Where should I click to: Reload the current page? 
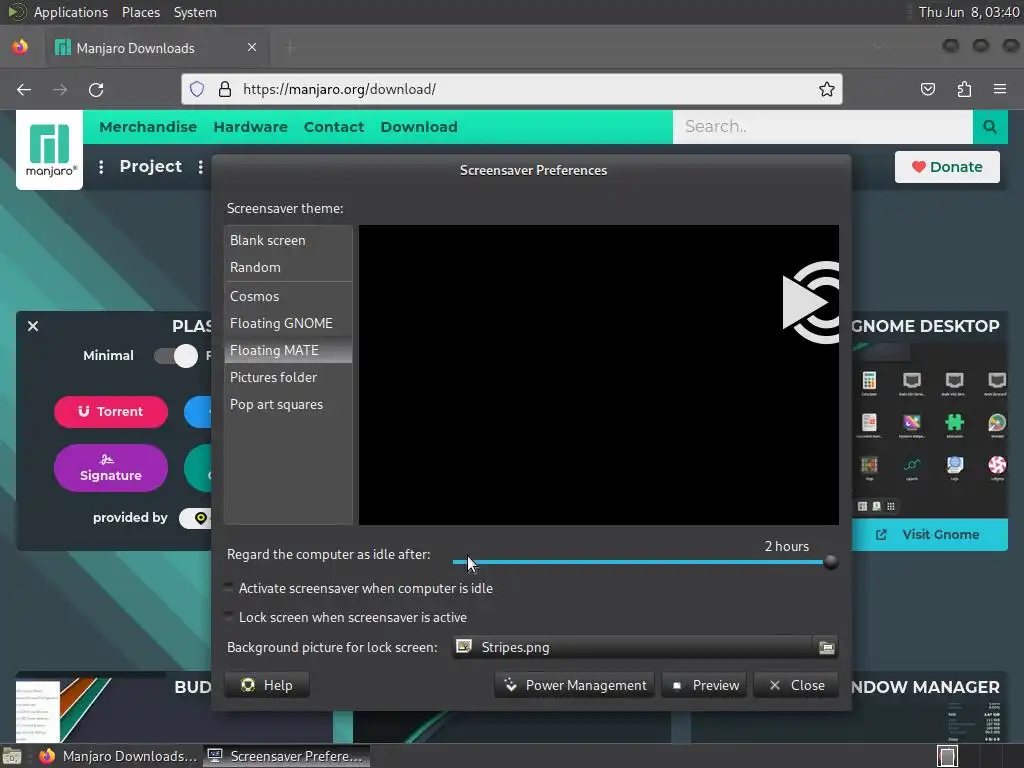pos(96,89)
